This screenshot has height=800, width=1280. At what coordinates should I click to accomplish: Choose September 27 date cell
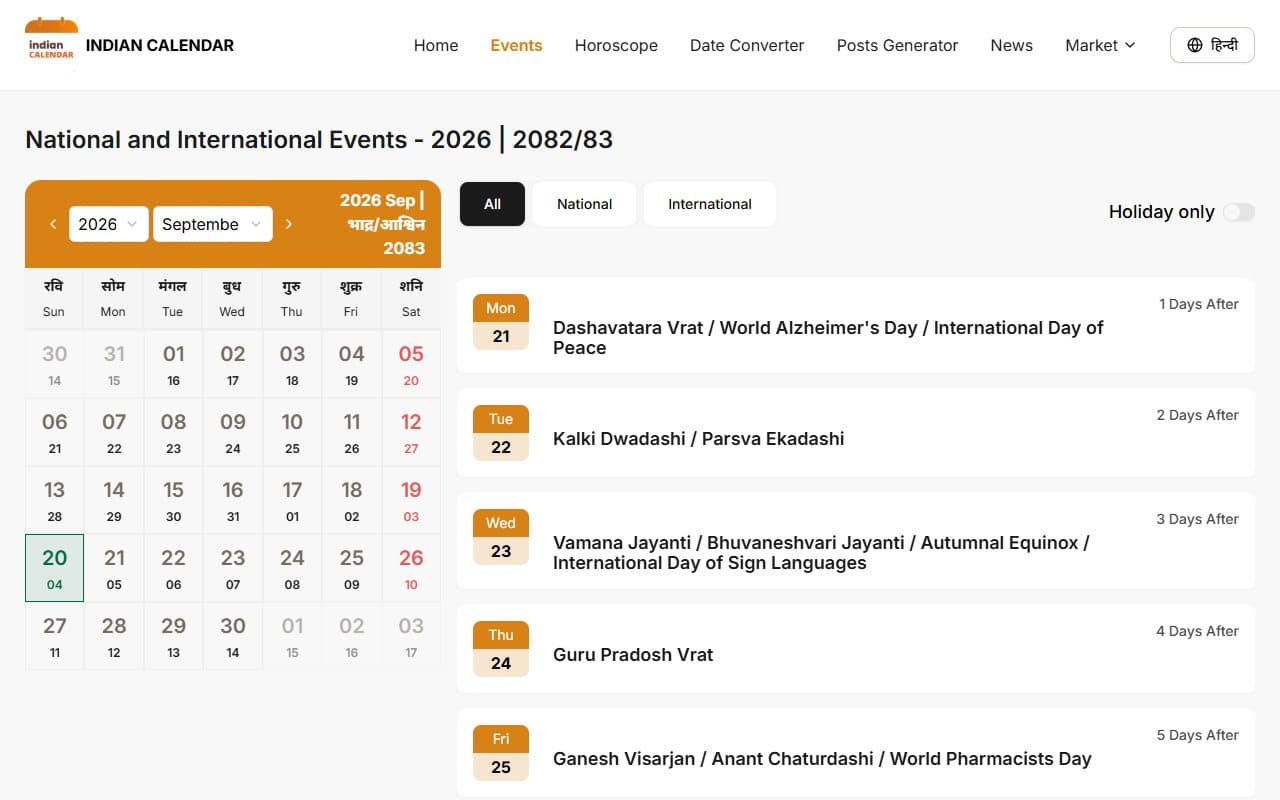click(54, 636)
